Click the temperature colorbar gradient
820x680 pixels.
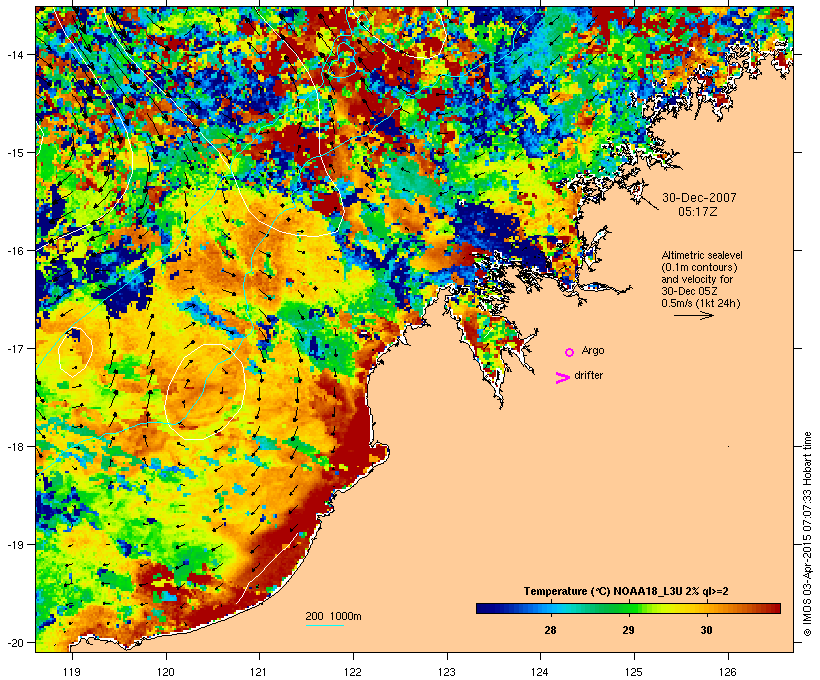pos(628,608)
